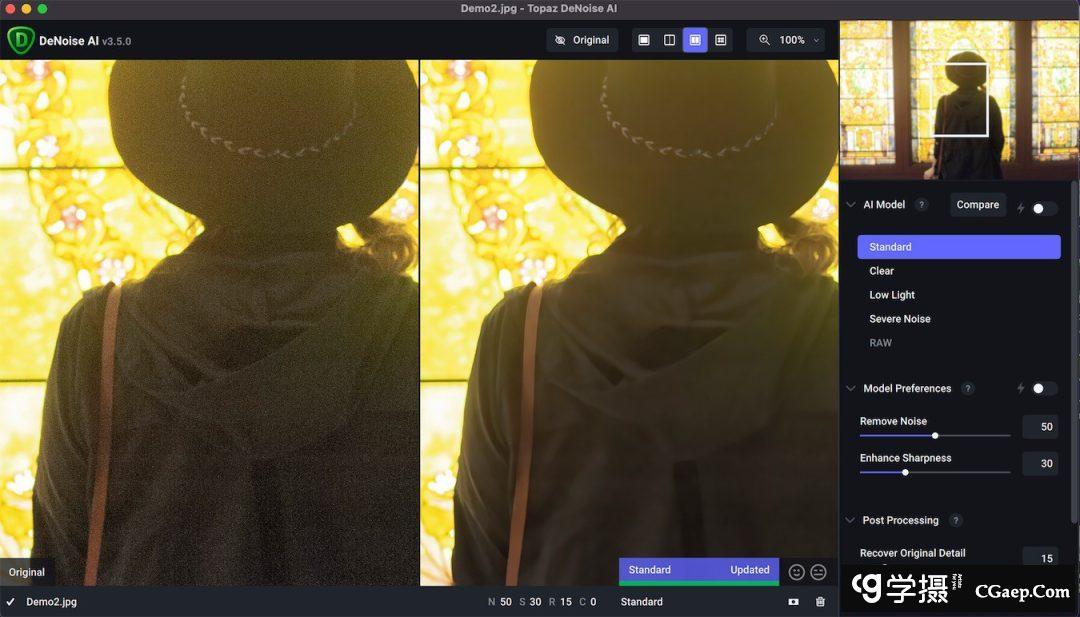Viewport: 1080px width, 617px height.
Task: Select the Severe Noise model
Action: [900, 319]
